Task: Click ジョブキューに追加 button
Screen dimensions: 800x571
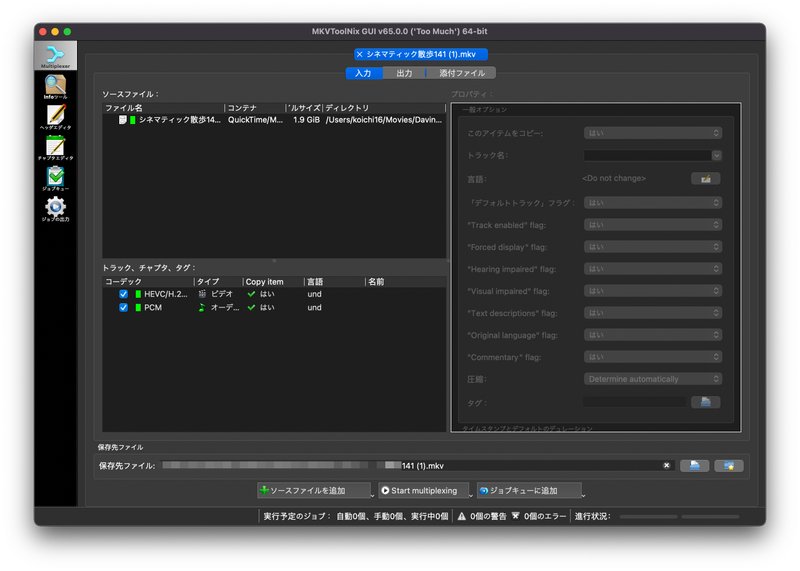Action: [528, 490]
